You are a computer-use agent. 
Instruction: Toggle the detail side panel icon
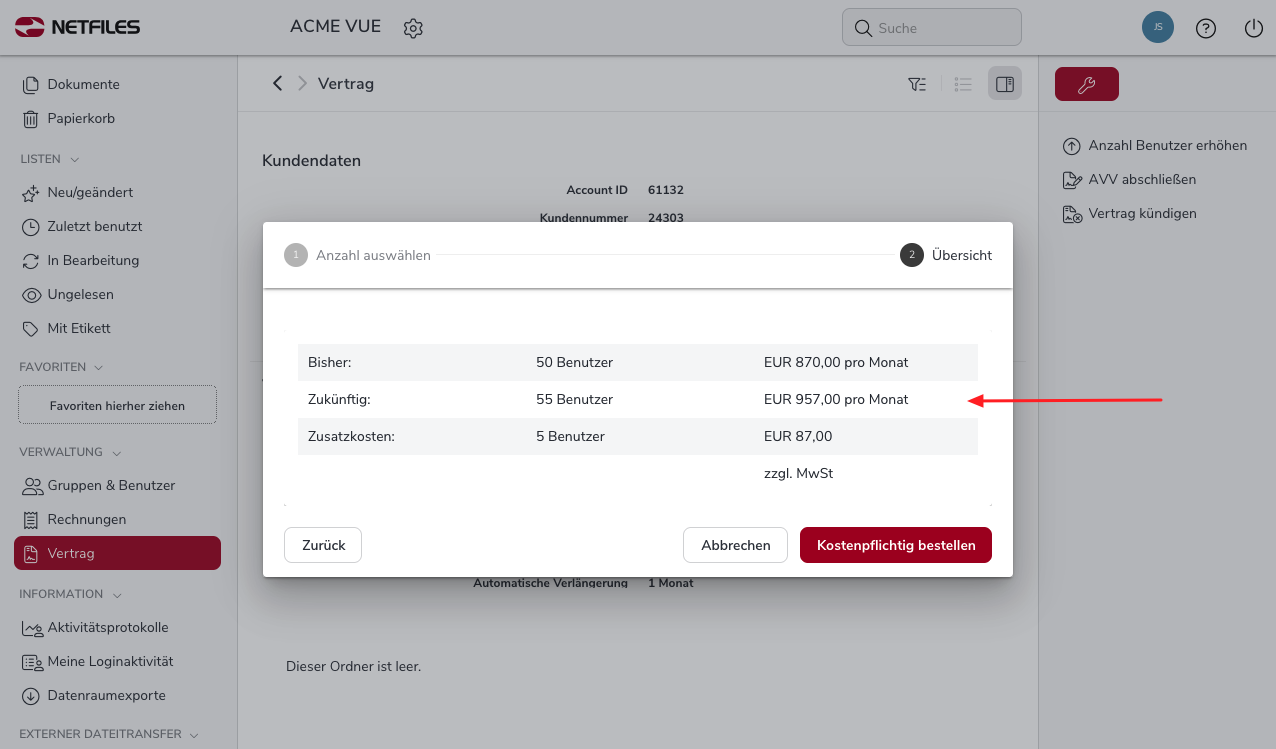click(x=1005, y=84)
